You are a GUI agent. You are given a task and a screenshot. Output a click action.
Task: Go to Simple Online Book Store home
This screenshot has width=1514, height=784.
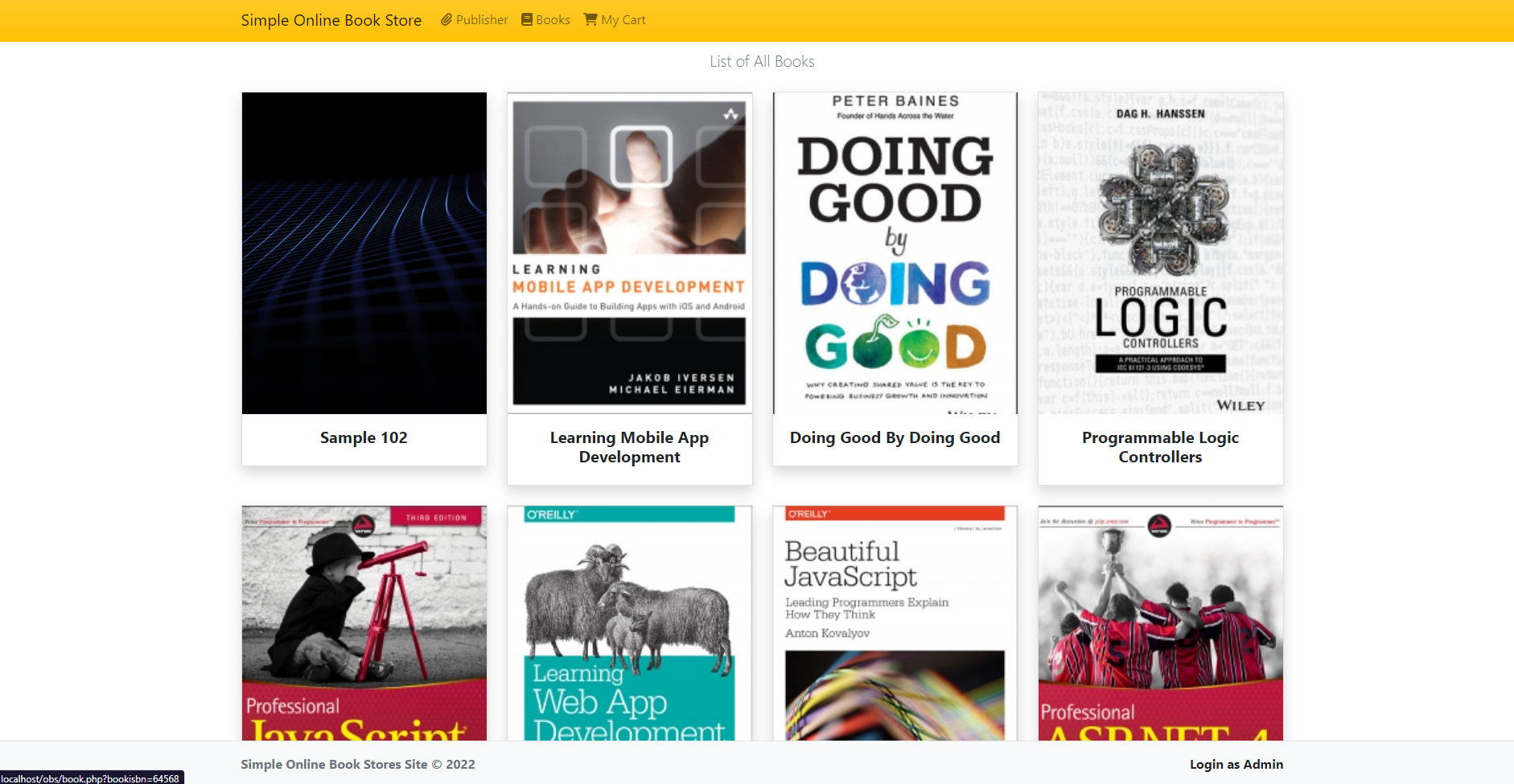(x=331, y=20)
